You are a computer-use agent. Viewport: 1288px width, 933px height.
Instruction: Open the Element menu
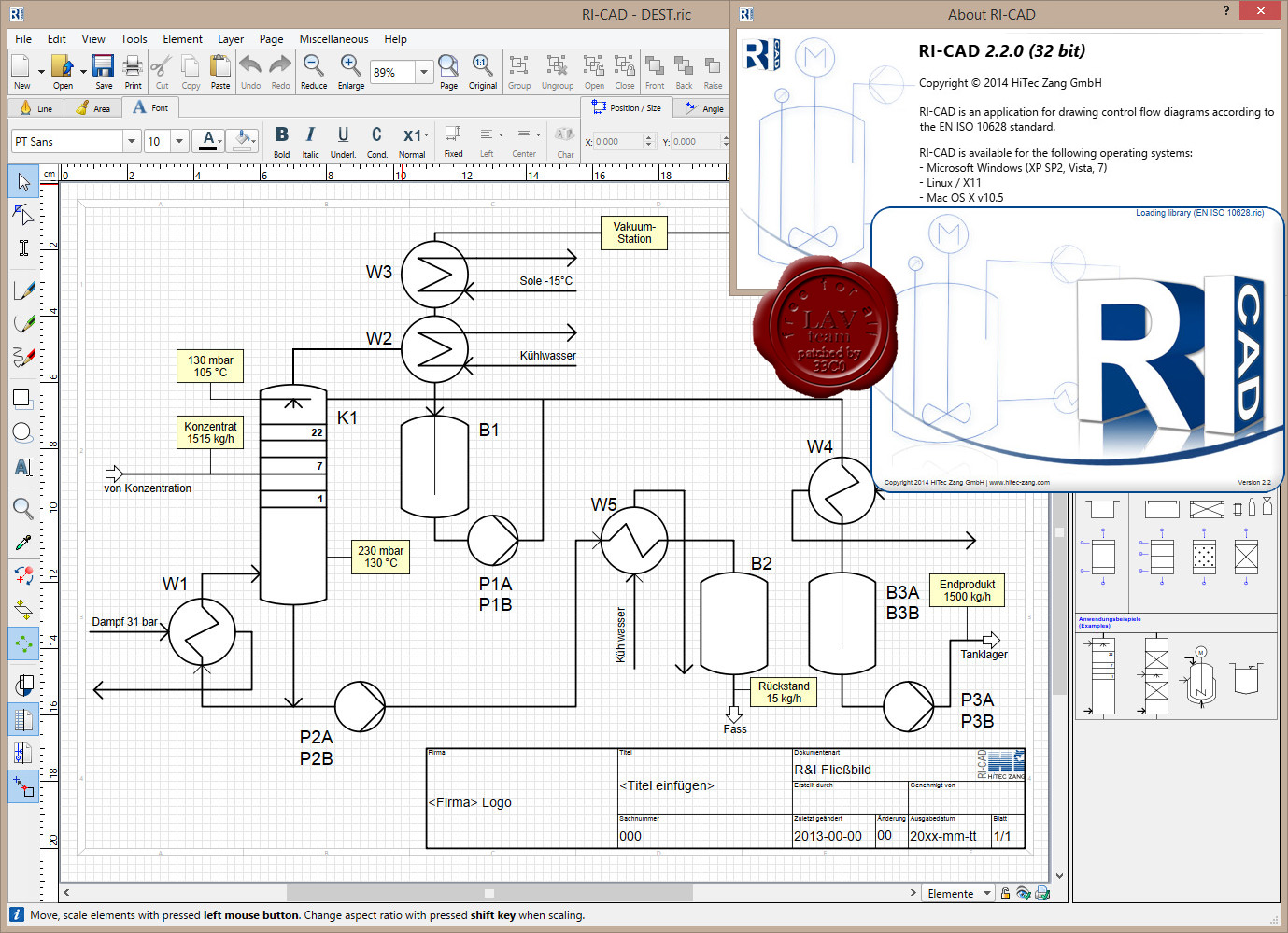[182, 39]
